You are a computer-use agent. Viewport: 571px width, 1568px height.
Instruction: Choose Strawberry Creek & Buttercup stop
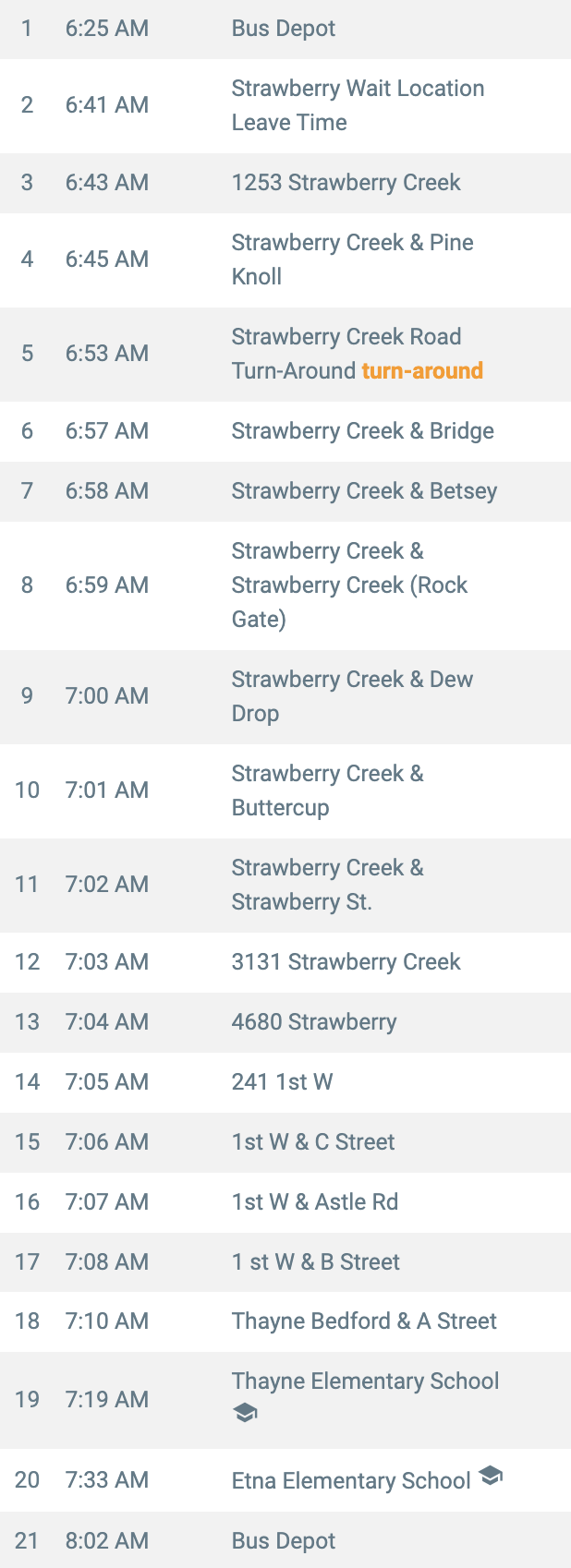[x=285, y=791]
